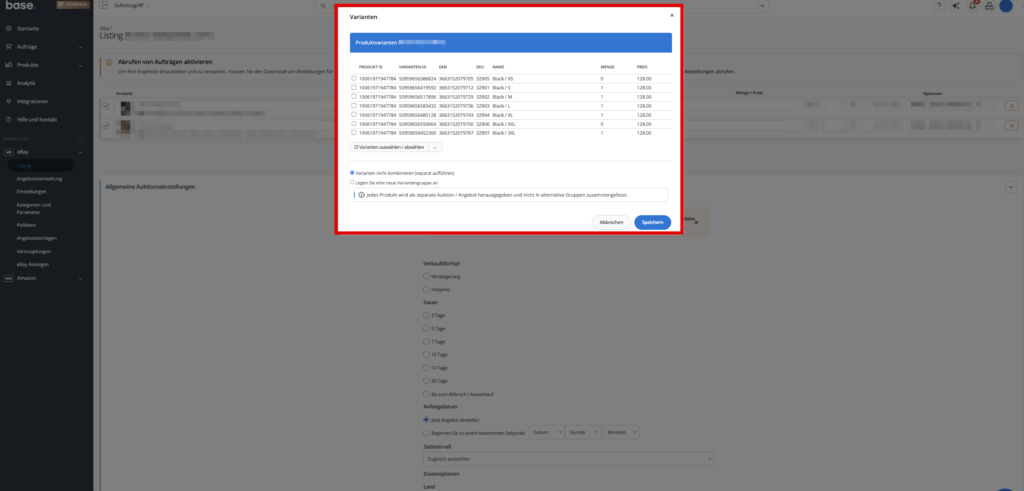
Task: Open the notifications bell icon
Action: tap(972, 6)
